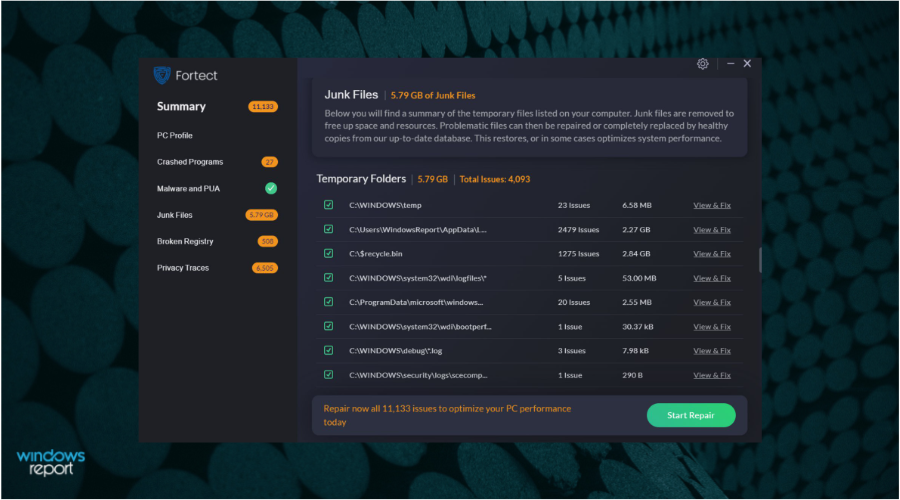900x500 pixels.
Task: Open the Malware and PUA section
Action: pyautogui.click(x=188, y=188)
